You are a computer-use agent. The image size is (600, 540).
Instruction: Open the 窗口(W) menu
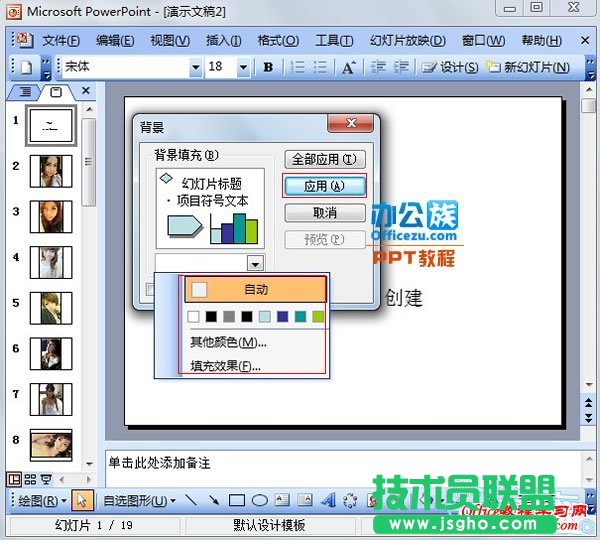tap(483, 40)
